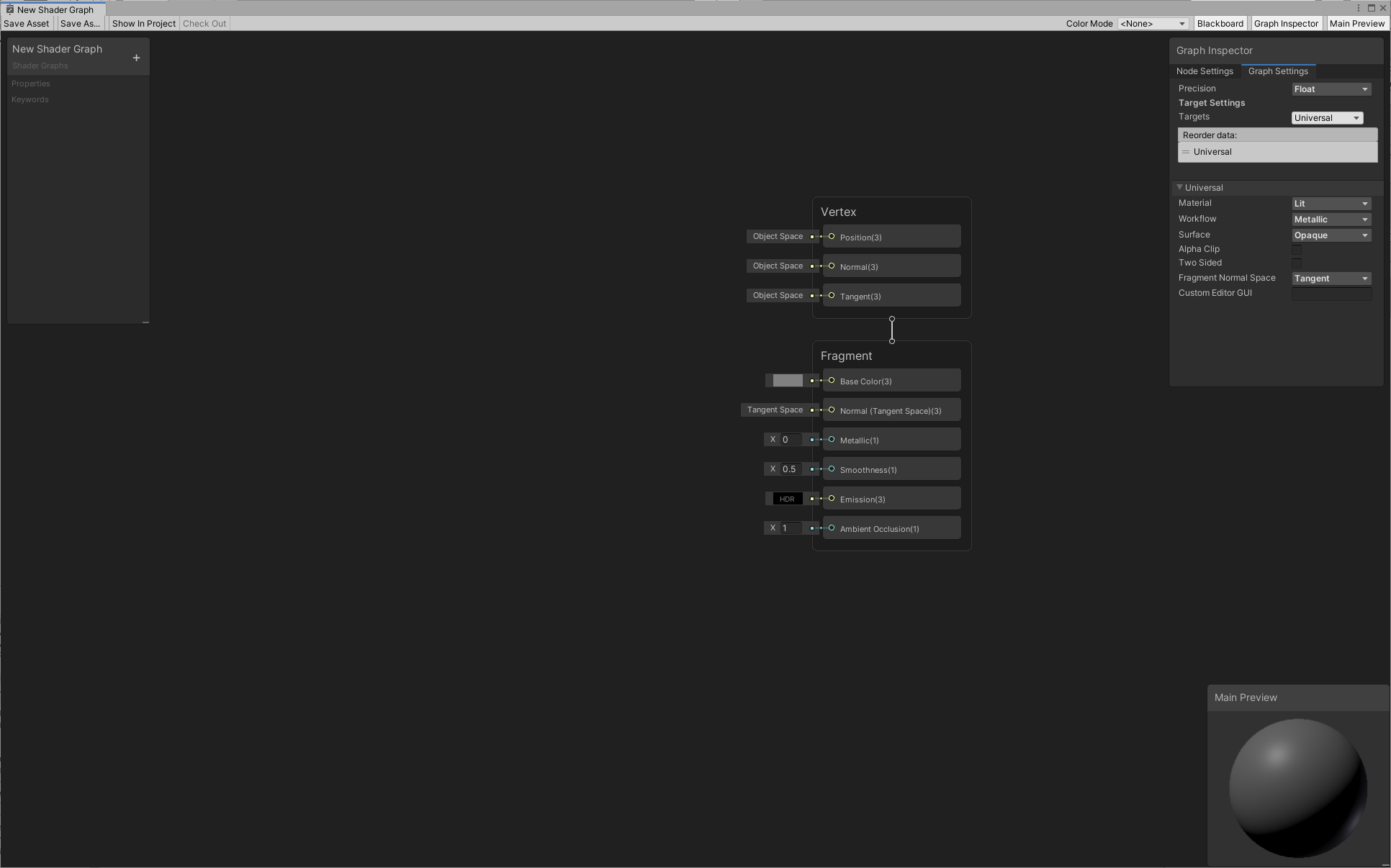Click the Position(3) port circle on Vertex node
1391x868 pixels.
click(832, 237)
